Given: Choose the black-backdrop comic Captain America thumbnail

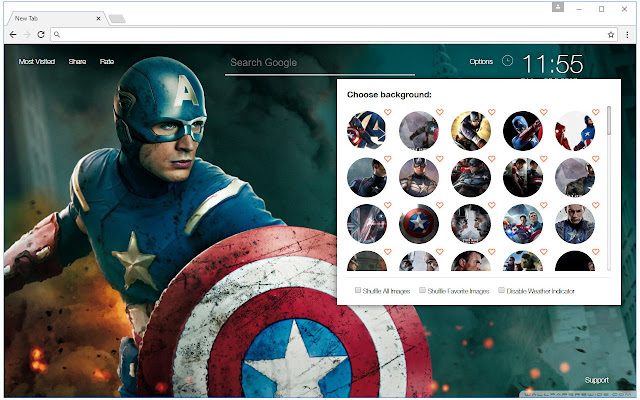Looking at the screenshot, I should point(523,131).
